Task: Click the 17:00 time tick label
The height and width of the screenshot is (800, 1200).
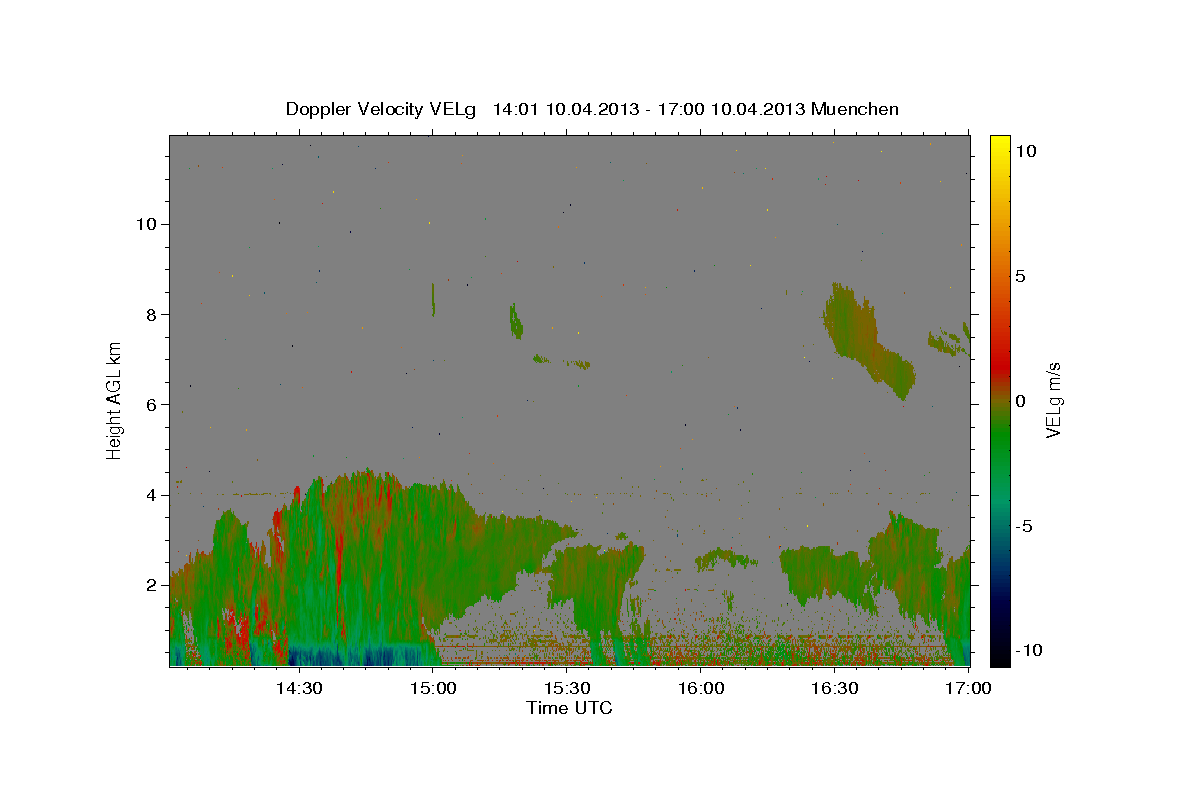Action: [968, 689]
